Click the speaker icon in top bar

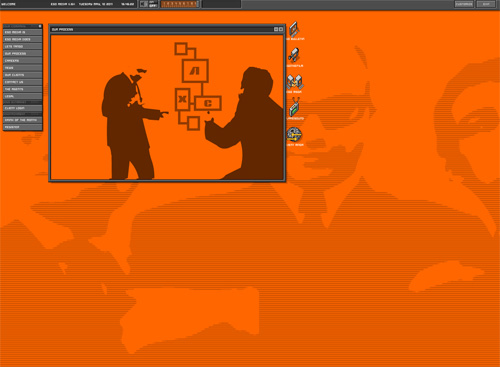pos(144,4)
